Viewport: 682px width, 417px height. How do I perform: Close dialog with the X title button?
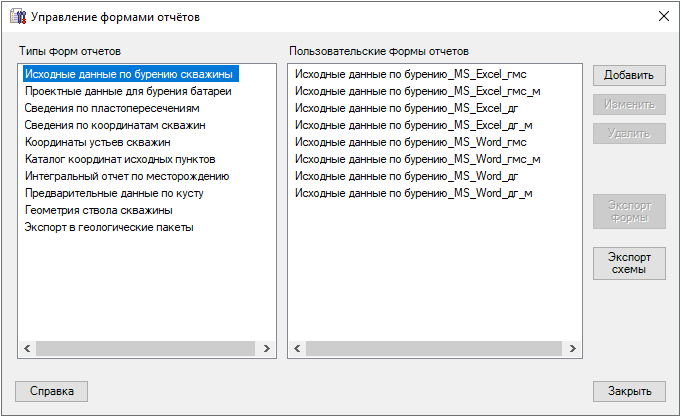click(662, 16)
